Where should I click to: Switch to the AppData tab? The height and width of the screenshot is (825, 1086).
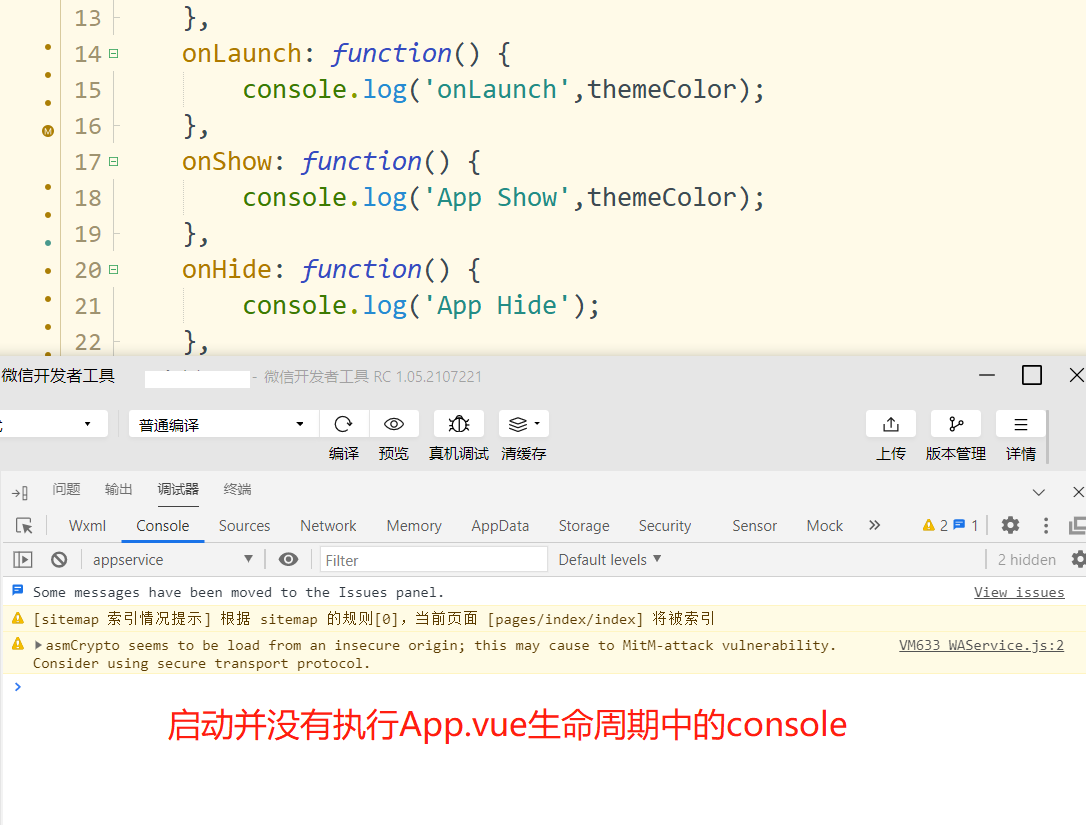pyautogui.click(x=500, y=526)
